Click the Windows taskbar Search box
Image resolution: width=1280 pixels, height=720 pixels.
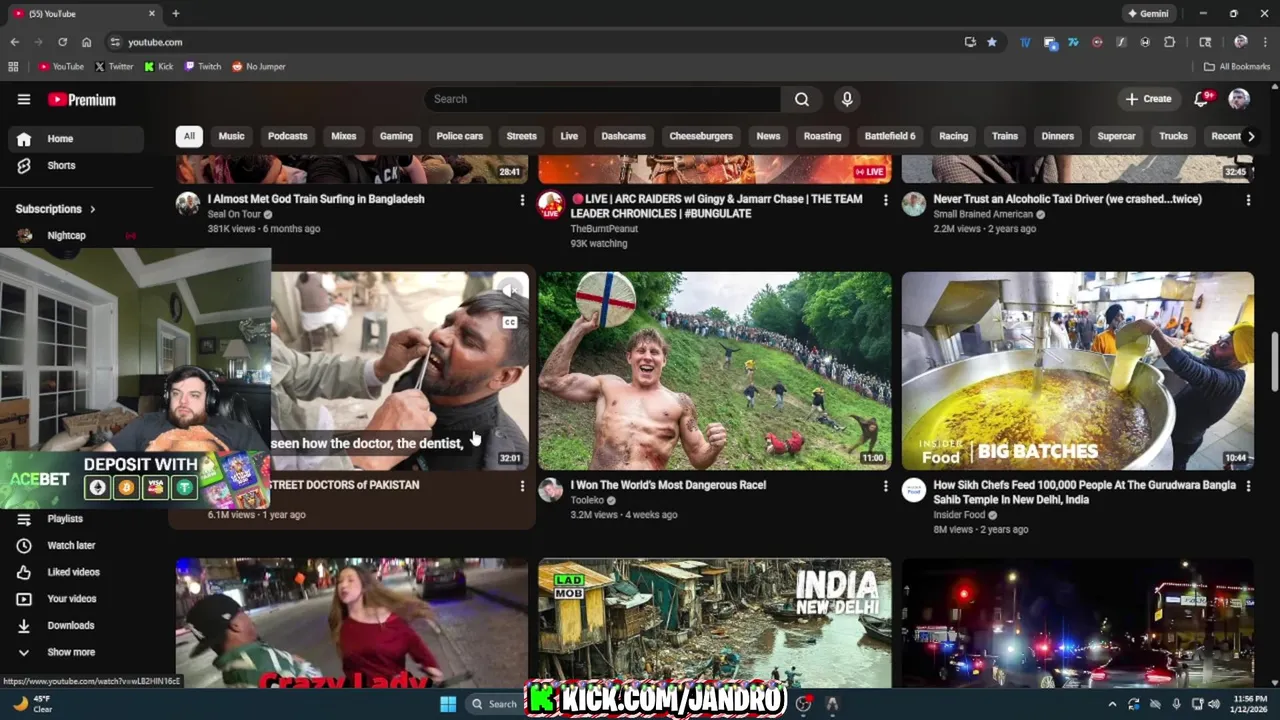pos(496,704)
